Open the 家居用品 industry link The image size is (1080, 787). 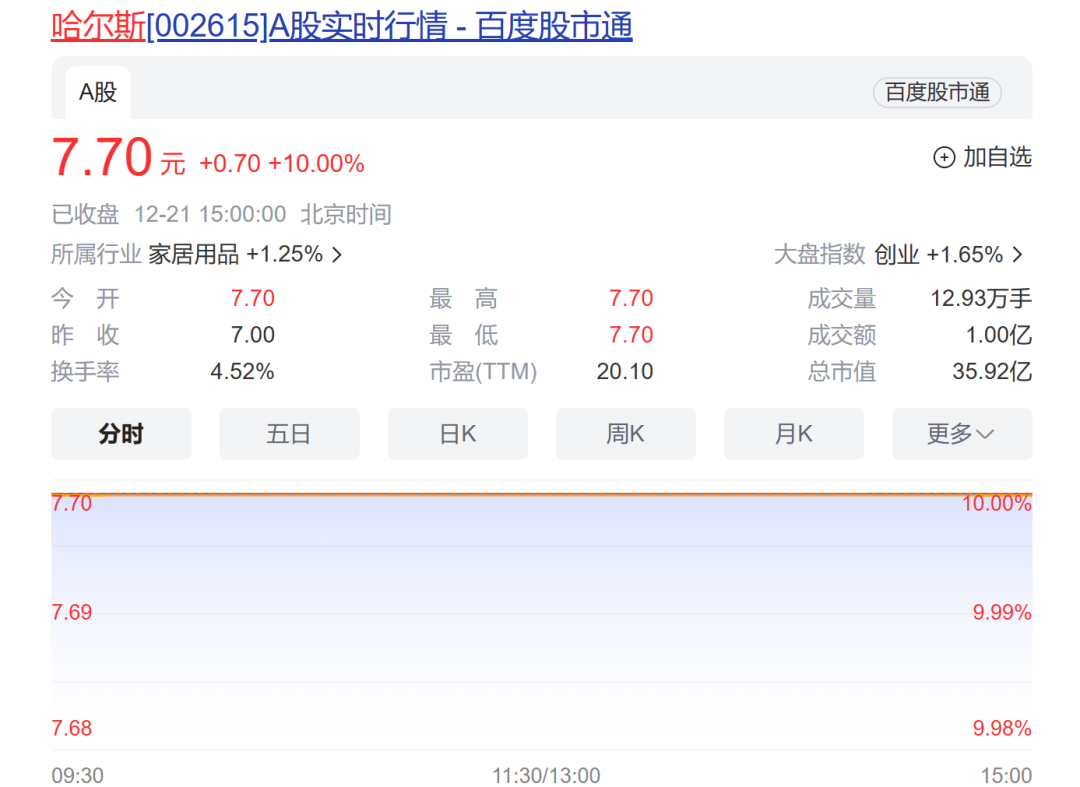[236, 254]
